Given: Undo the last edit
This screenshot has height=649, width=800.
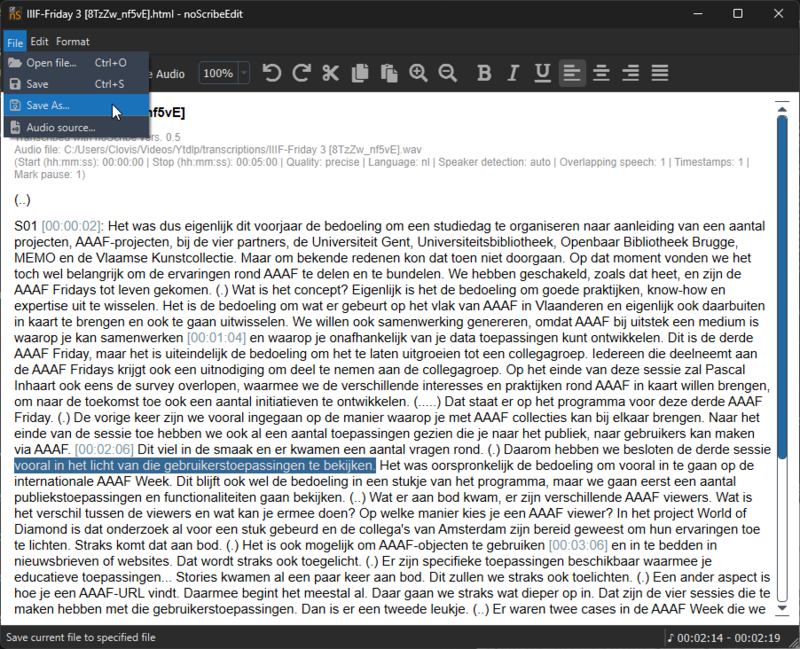Looking at the screenshot, I should pos(272,72).
